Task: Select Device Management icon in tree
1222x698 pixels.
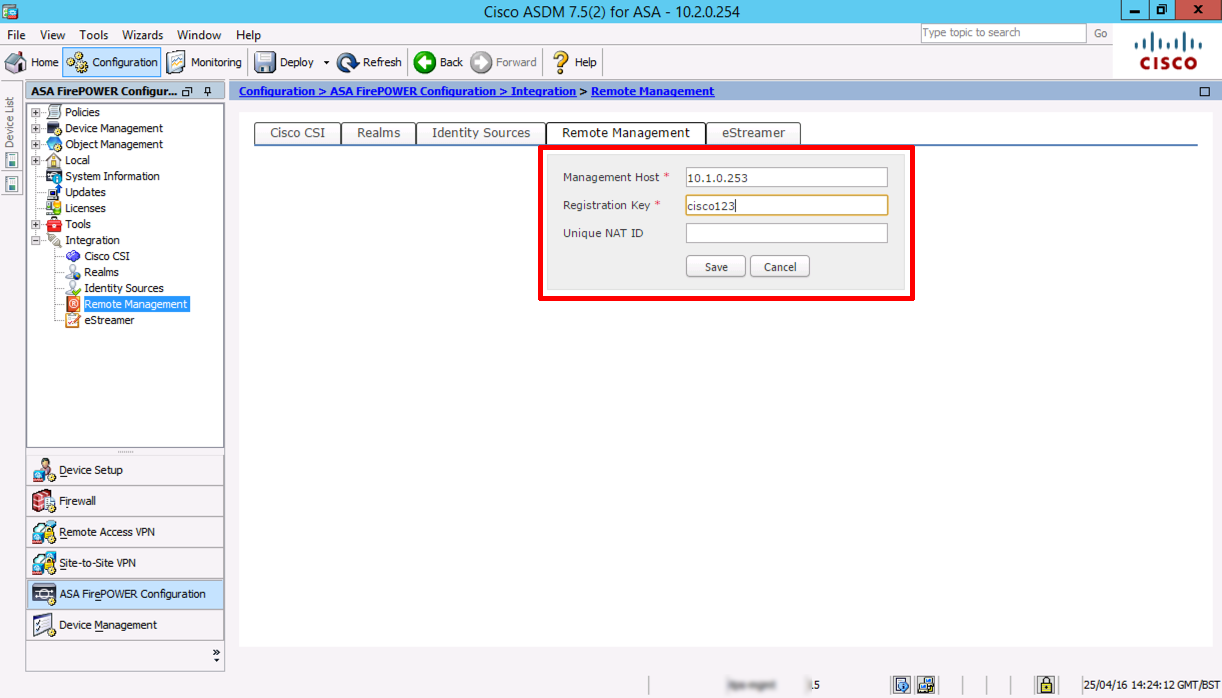Action: point(54,128)
